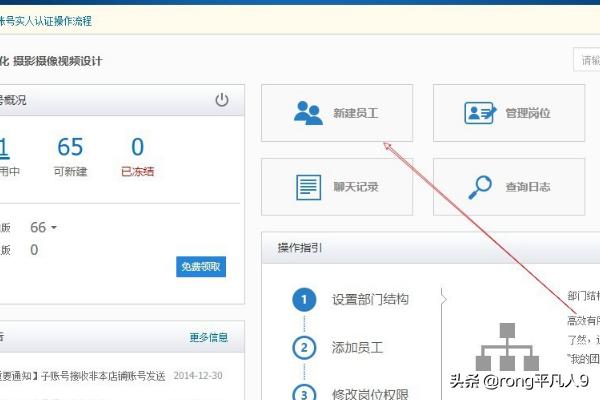Click the 65 可新建 count

point(70,149)
